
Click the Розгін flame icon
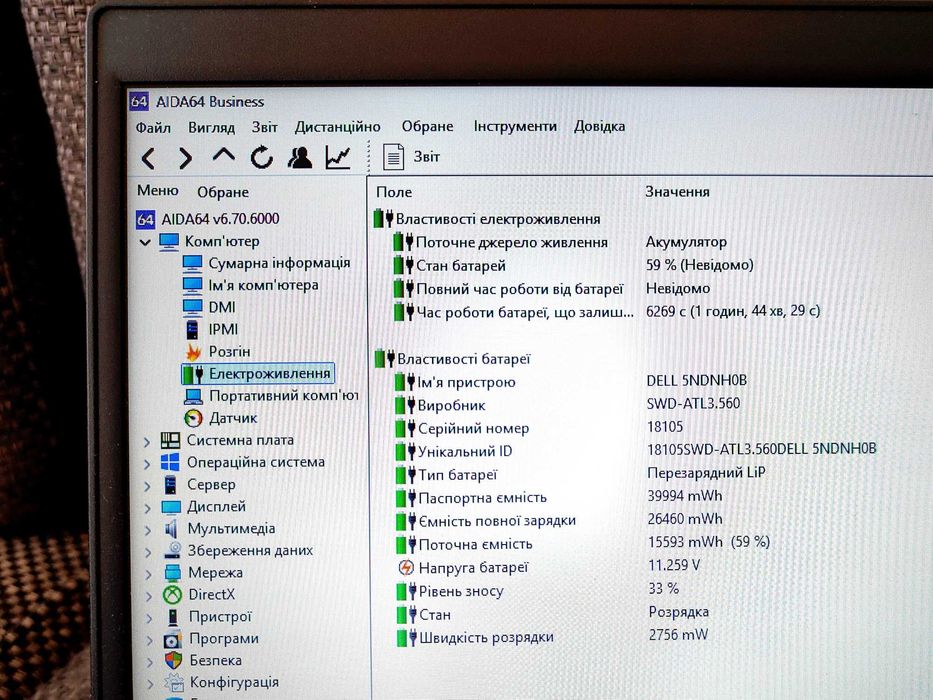tap(193, 352)
